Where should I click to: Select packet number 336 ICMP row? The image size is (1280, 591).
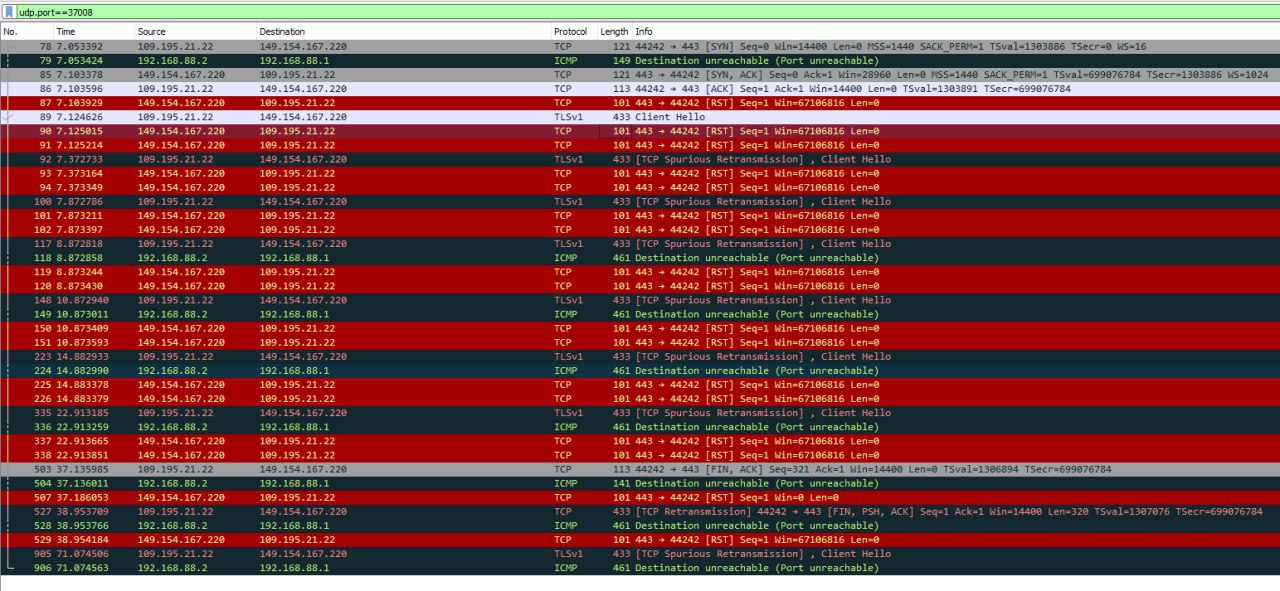640,426
